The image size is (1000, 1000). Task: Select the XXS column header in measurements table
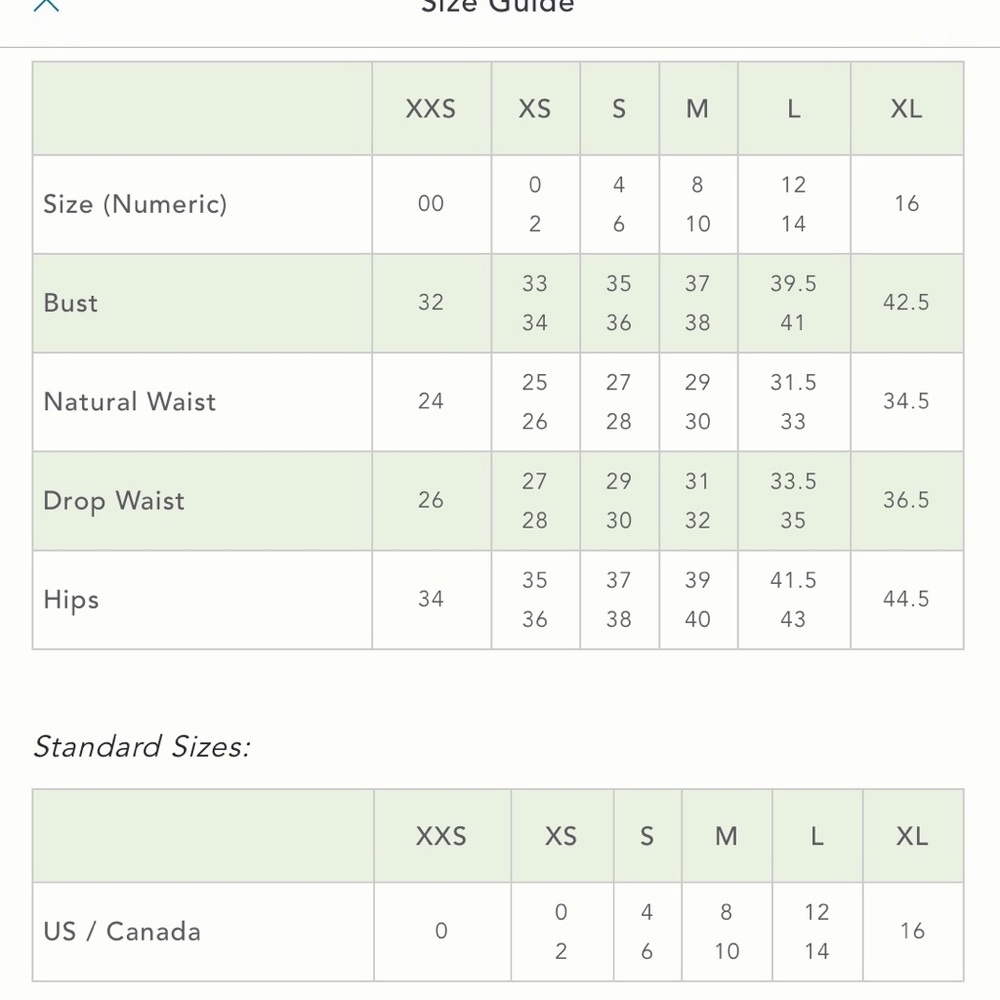coord(431,109)
